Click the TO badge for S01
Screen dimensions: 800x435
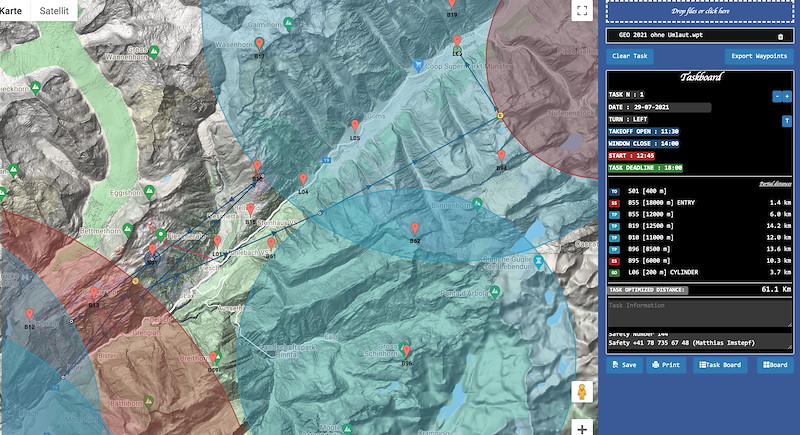(614, 192)
